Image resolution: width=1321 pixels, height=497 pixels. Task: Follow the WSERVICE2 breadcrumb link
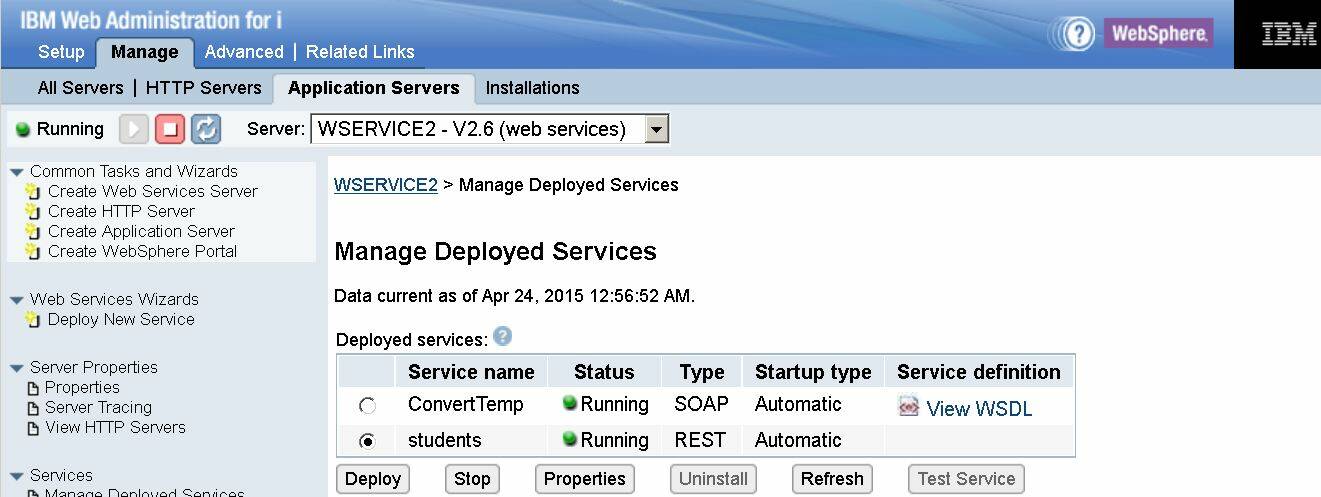(386, 185)
